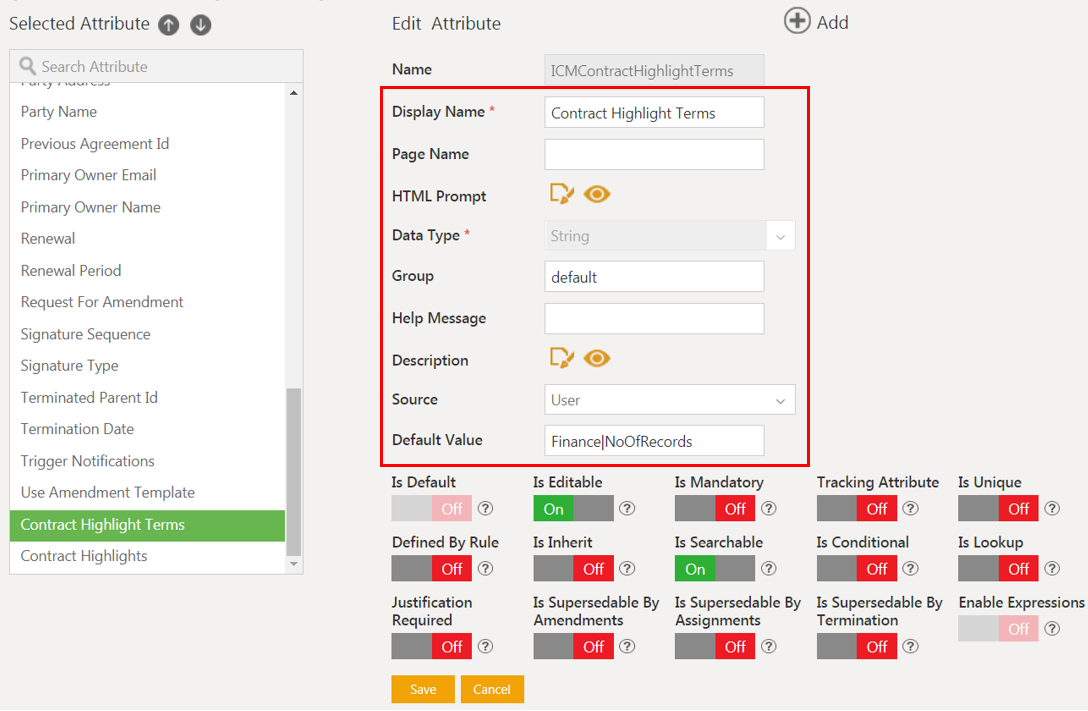
Task: Preview Description with eye icon
Action: (x=597, y=358)
